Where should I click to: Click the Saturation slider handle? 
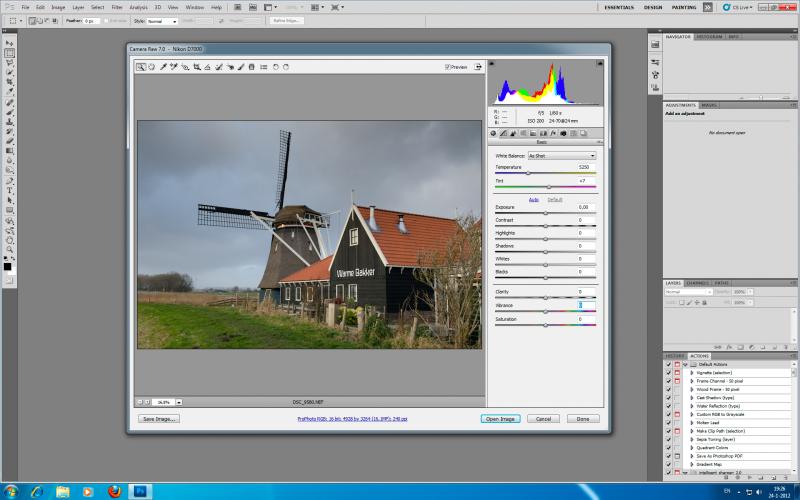click(545, 325)
